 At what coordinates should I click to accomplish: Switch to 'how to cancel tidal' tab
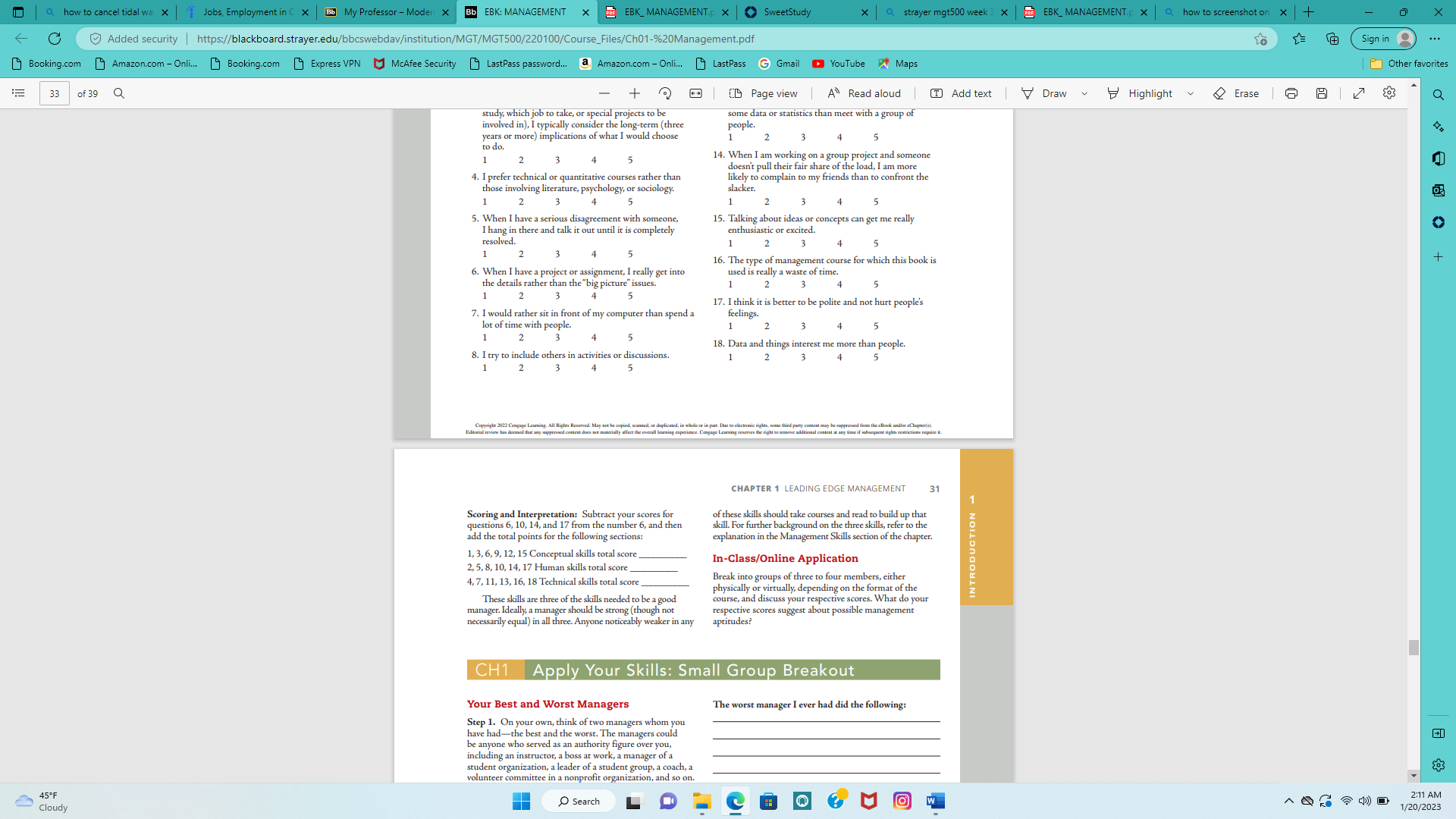click(x=108, y=12)
